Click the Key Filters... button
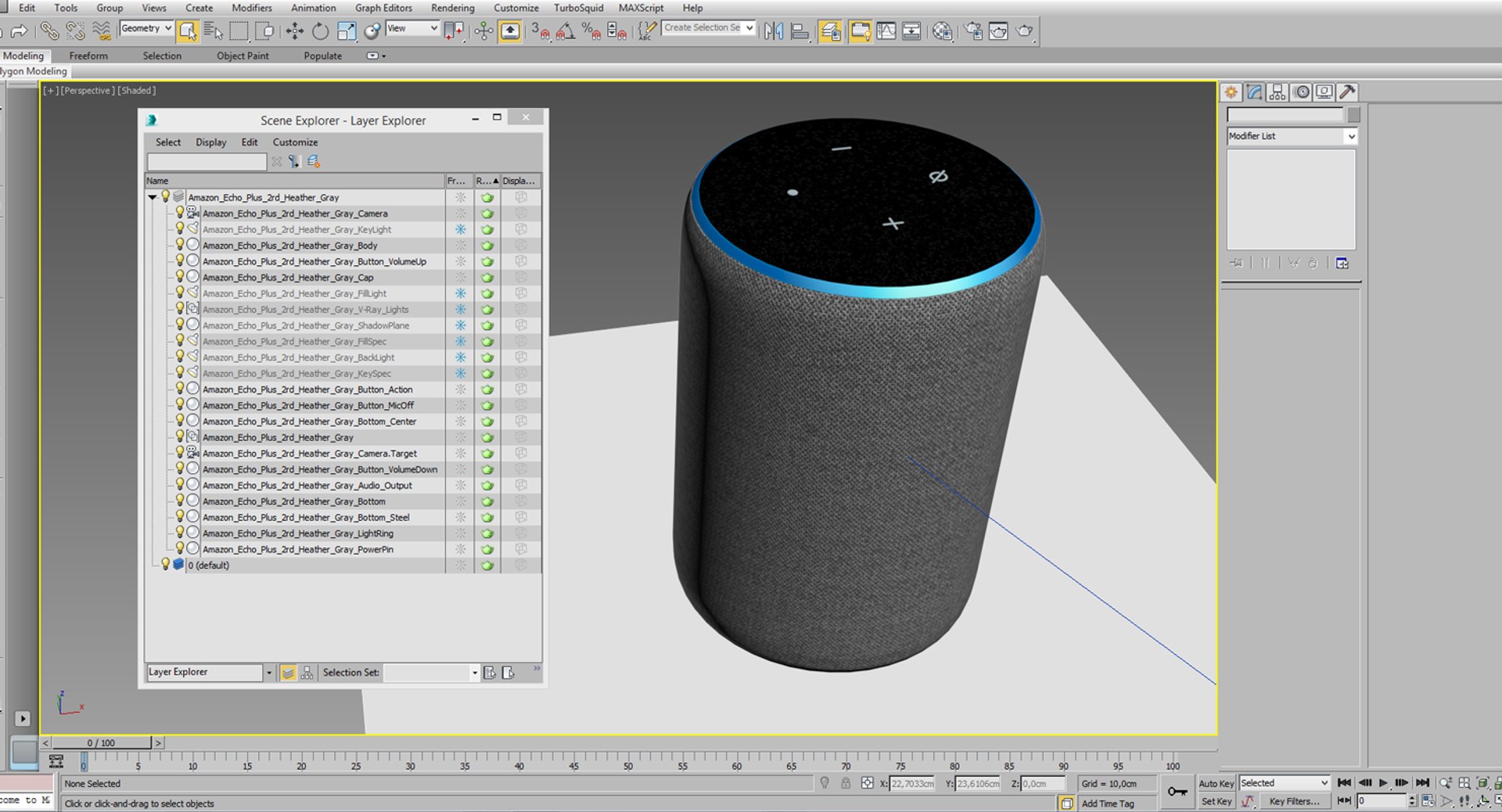1502x812 pixels. pyautogui.click(x=1293, y=802)
